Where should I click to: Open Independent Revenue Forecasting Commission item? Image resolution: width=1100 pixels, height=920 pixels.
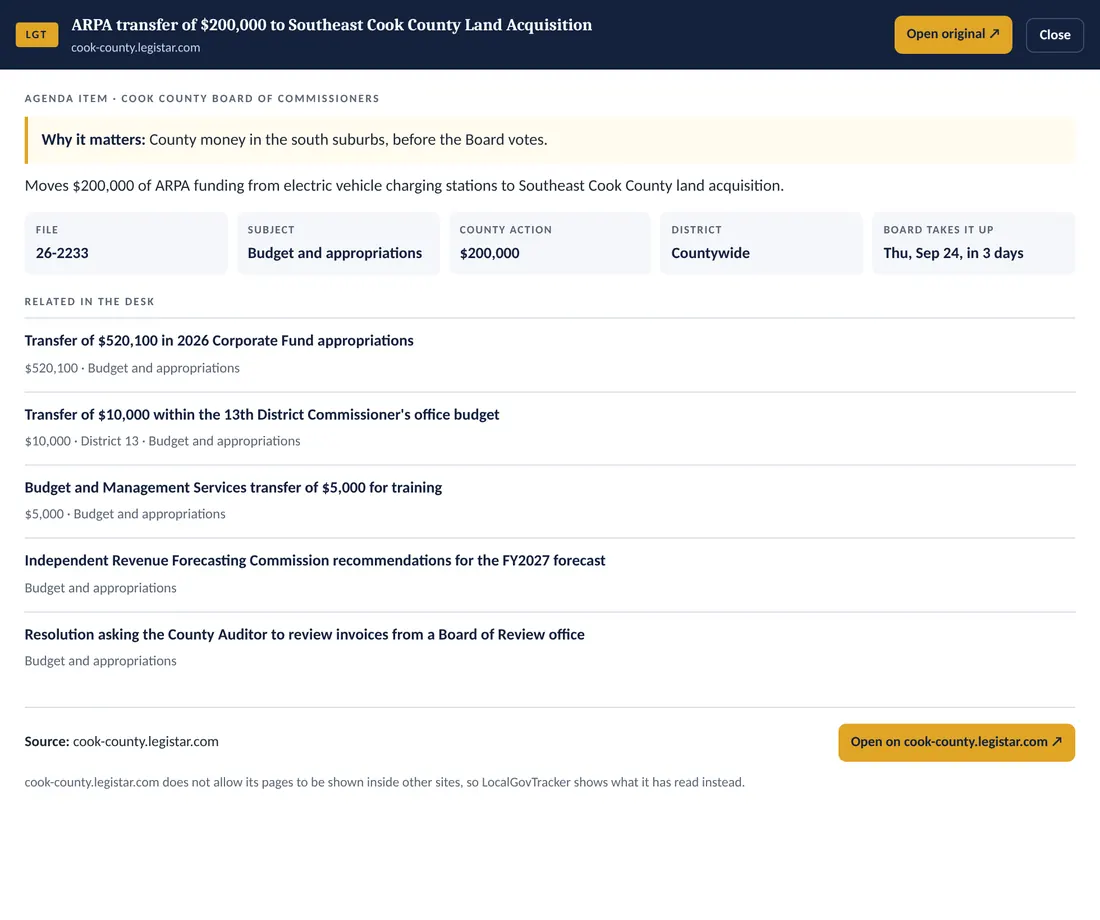coord(314,560)
